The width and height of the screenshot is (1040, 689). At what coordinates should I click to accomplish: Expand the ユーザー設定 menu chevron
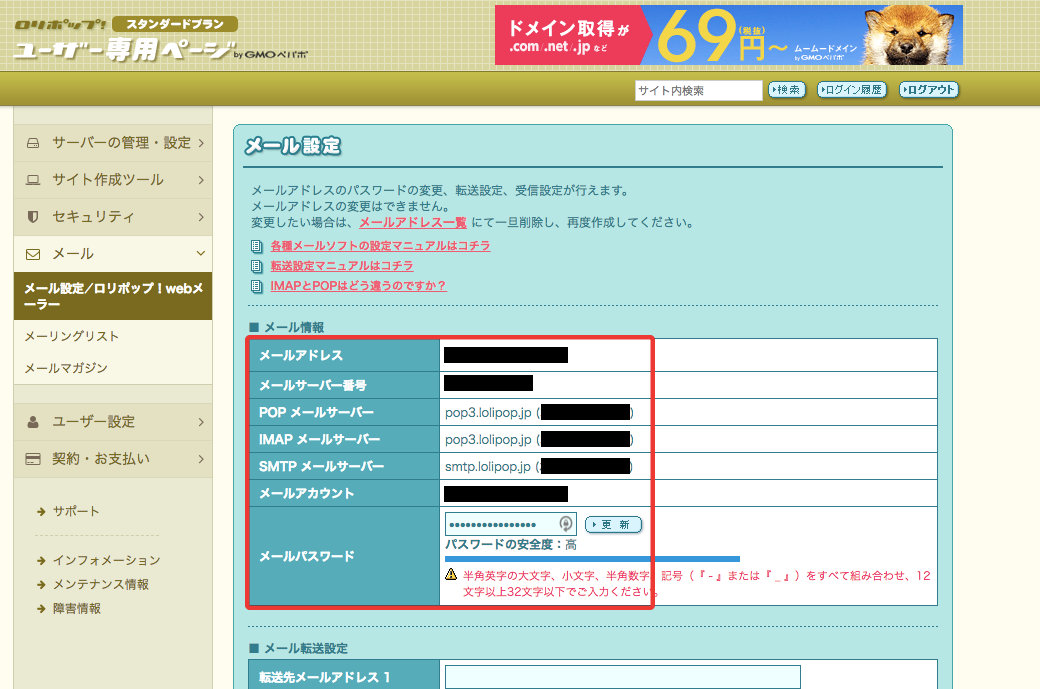(201, 422)
